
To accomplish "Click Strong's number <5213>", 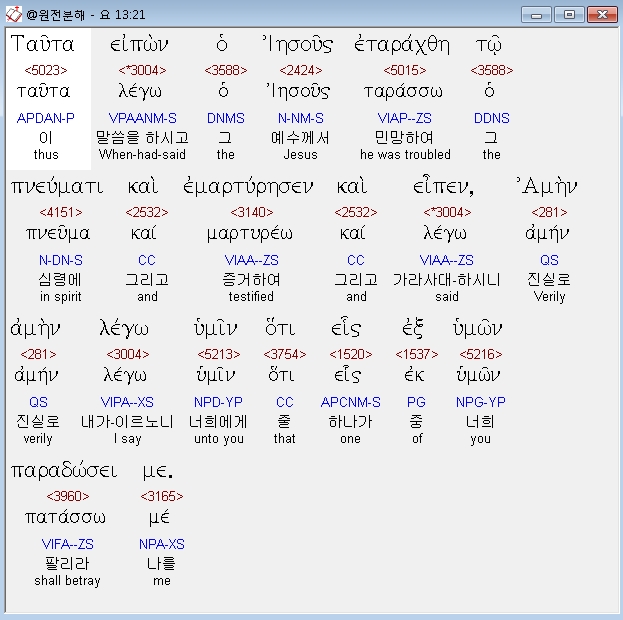I will (x=219, y=354).
